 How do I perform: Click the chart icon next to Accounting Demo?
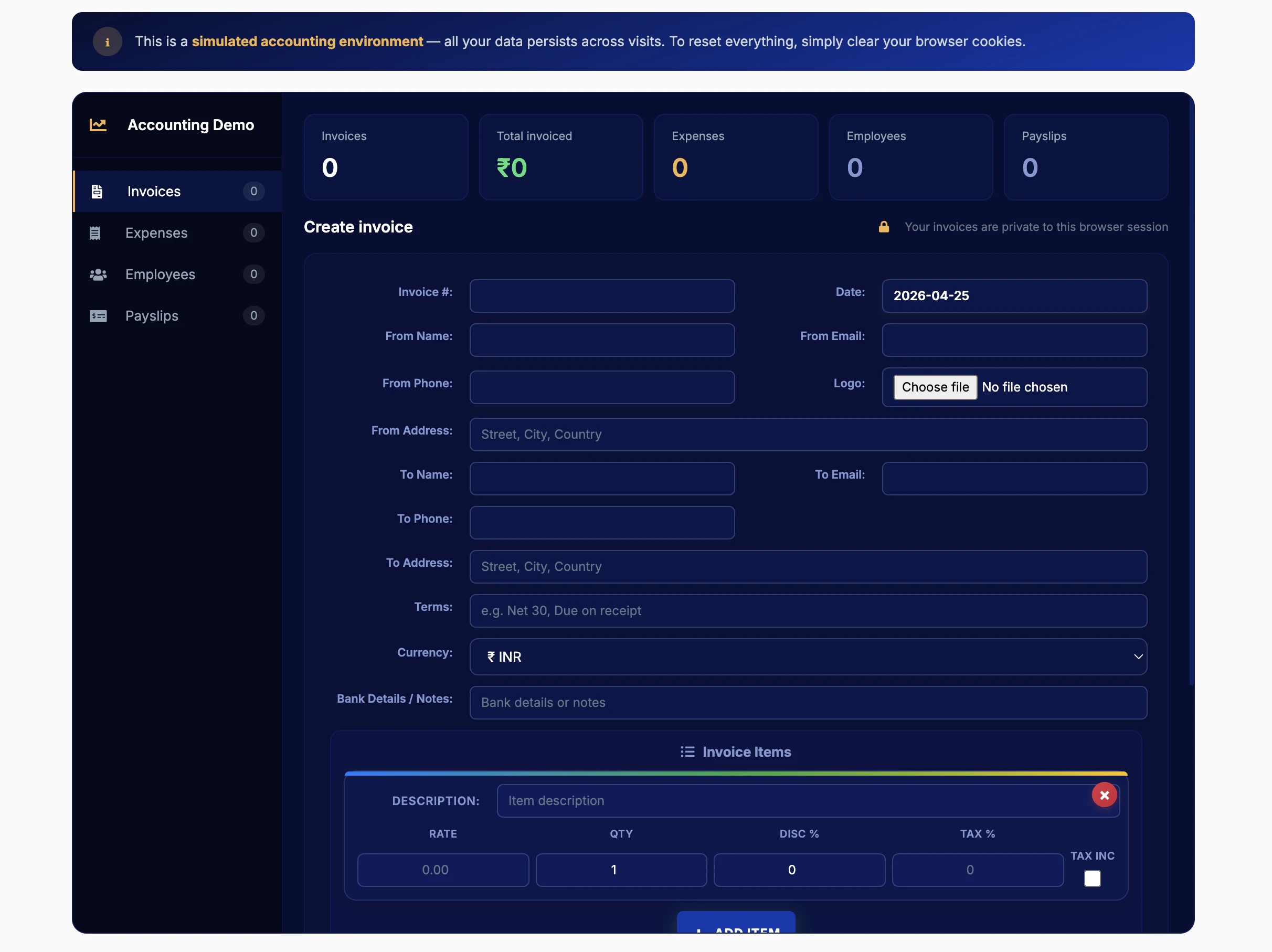click(x=98, y=125)
